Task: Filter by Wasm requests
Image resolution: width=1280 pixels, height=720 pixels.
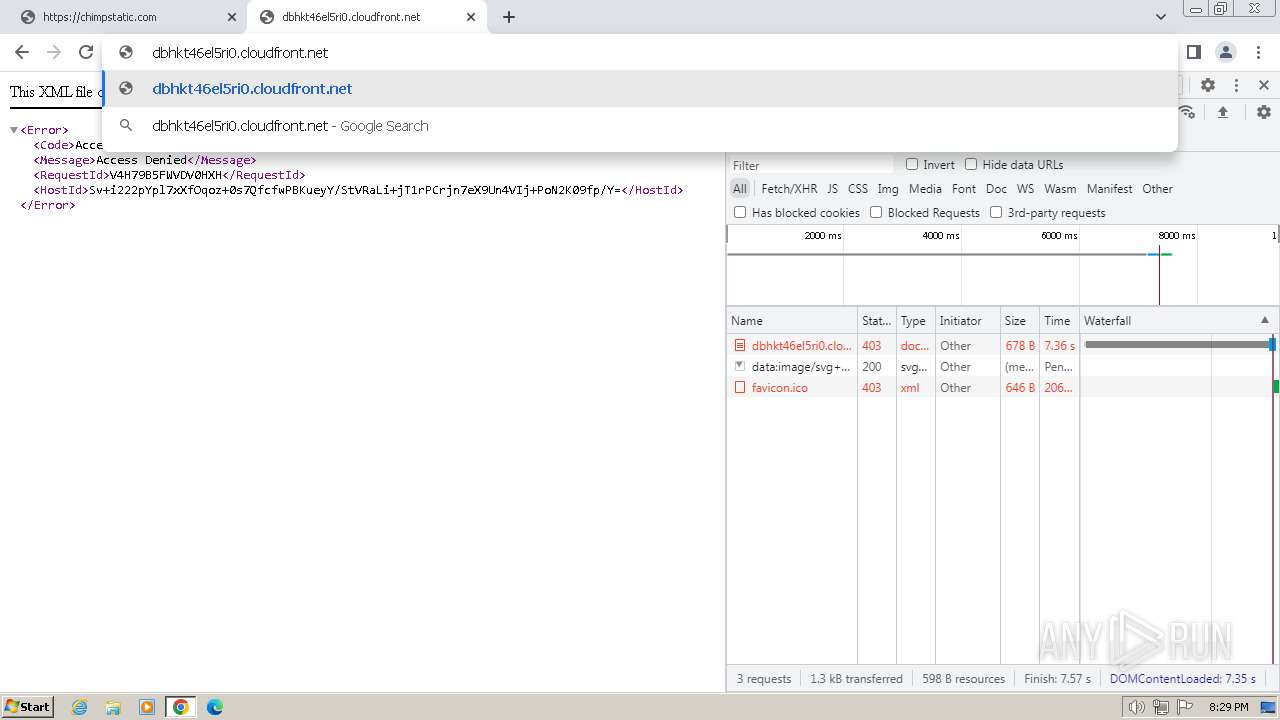Action: click(x=1060, y=189)
